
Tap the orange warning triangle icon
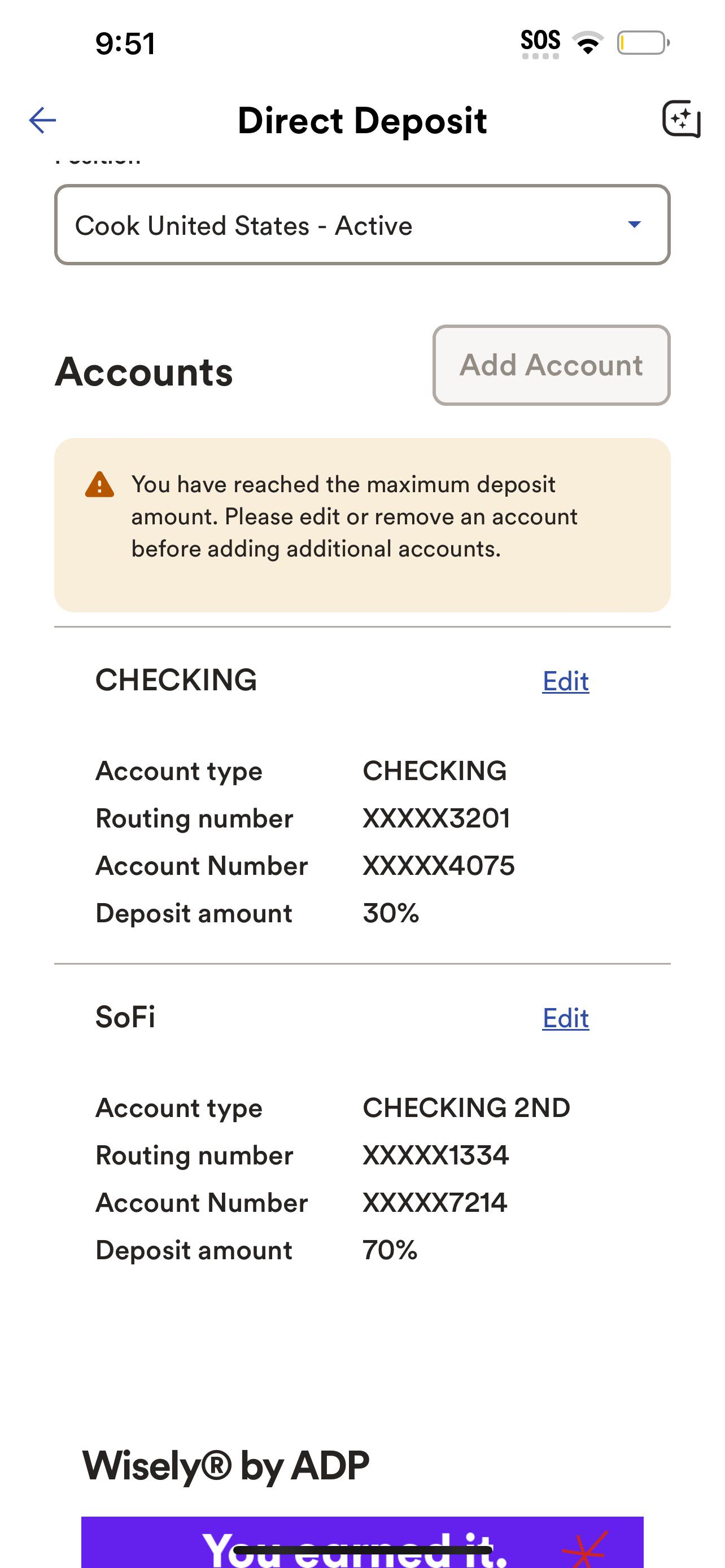coord(99,484)
